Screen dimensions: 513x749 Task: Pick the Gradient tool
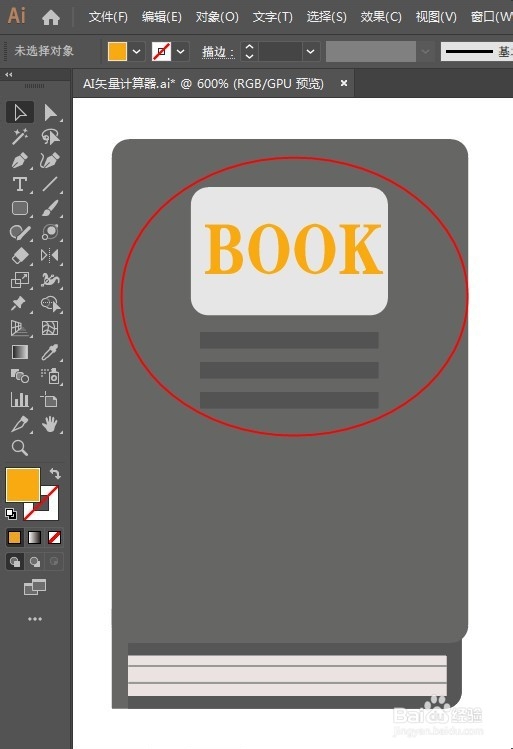tap(20, 352)
